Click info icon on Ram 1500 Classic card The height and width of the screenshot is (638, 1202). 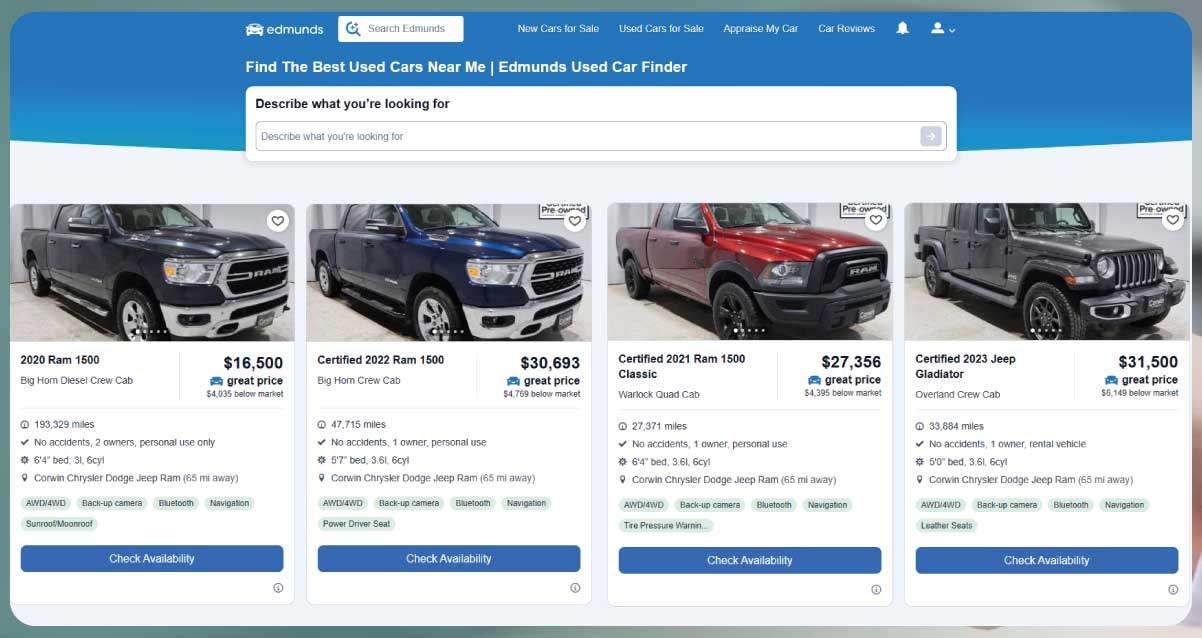coord(876,590)
